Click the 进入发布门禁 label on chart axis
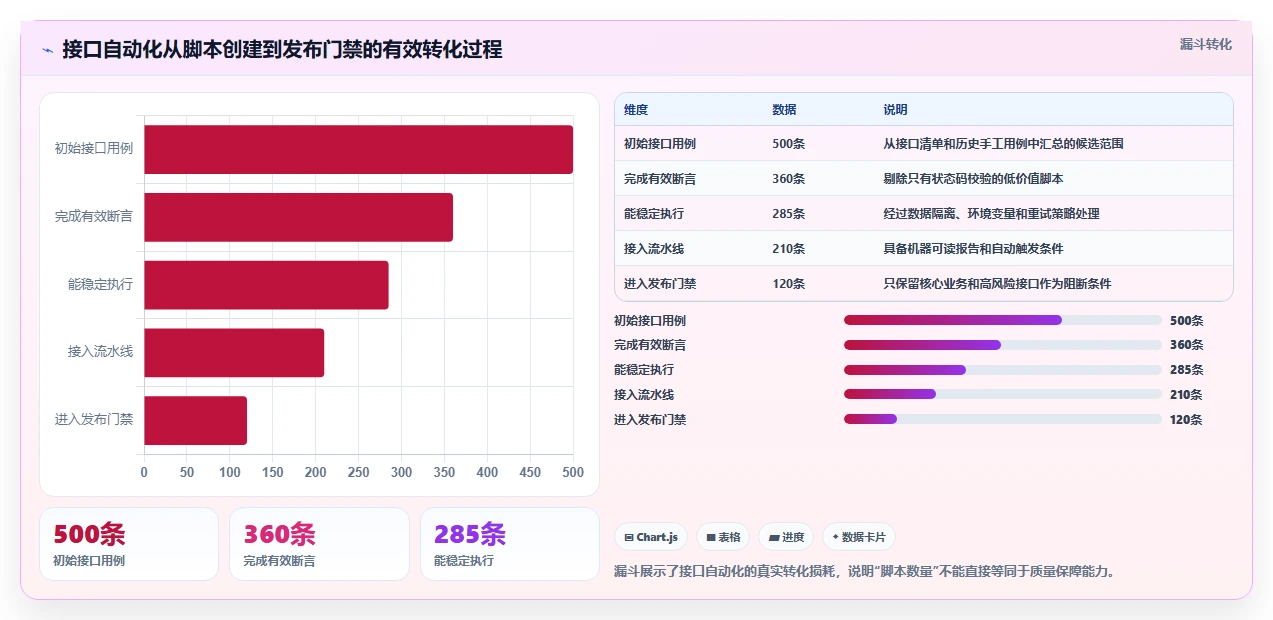Screen dimensions: 1273x620 click(x=94, y=421)
